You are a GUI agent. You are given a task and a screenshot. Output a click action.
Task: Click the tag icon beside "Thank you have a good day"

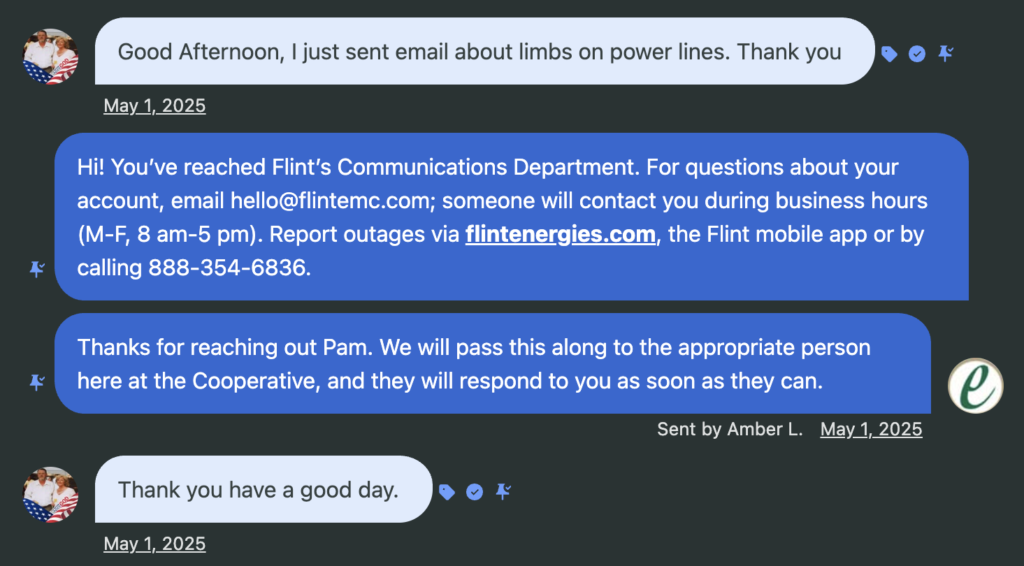pyautogui.click(x=447, y=492)
